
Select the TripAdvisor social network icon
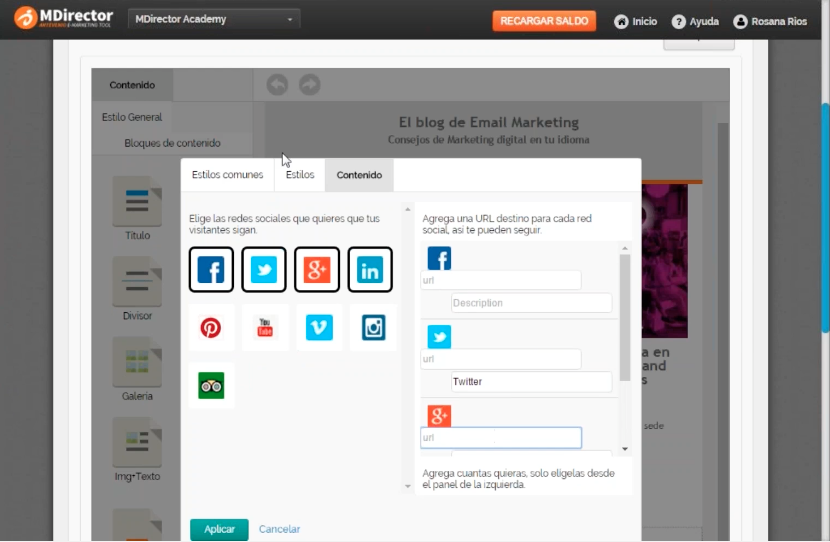click(211, 385)
